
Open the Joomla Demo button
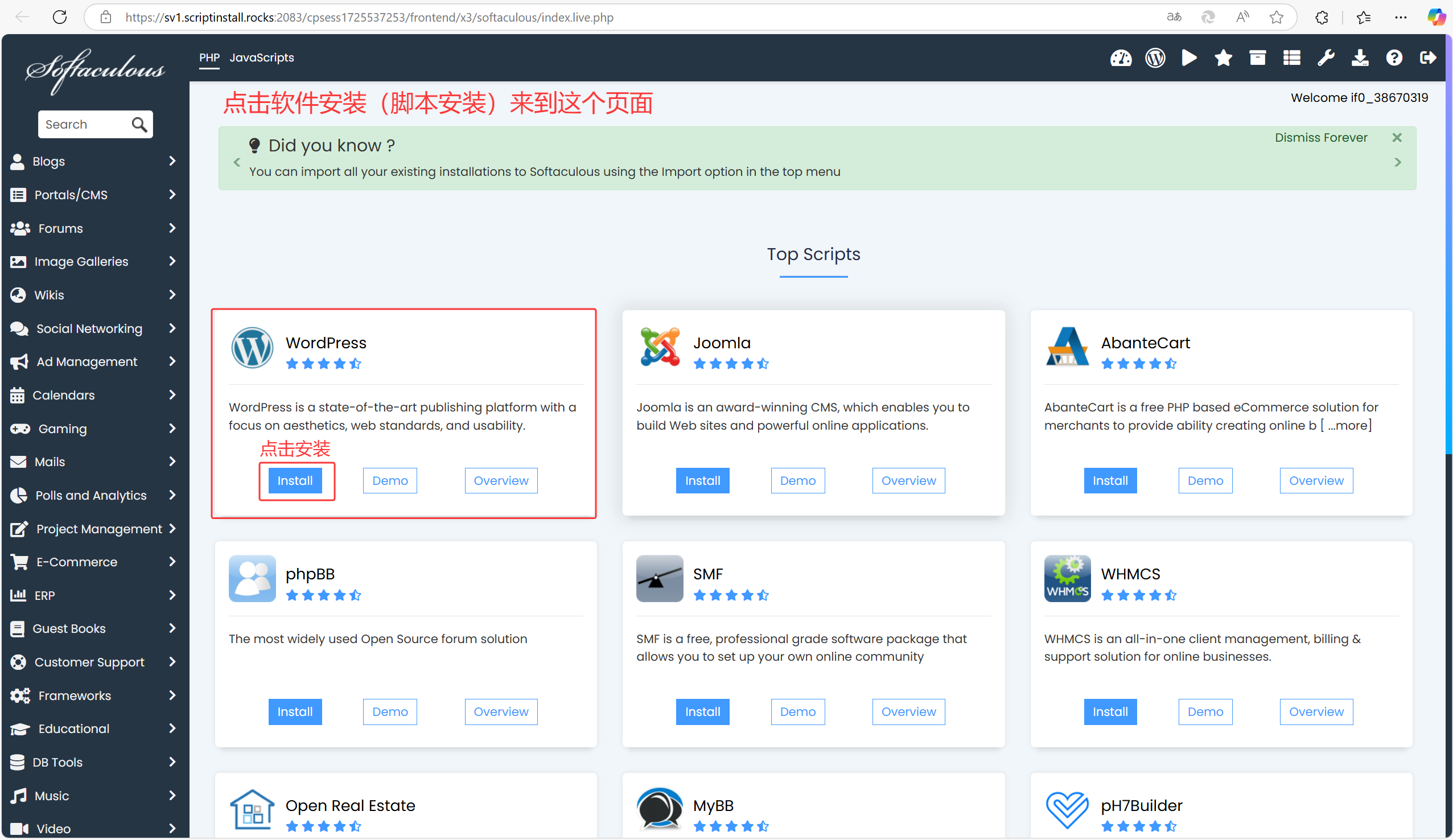point(797,481)
